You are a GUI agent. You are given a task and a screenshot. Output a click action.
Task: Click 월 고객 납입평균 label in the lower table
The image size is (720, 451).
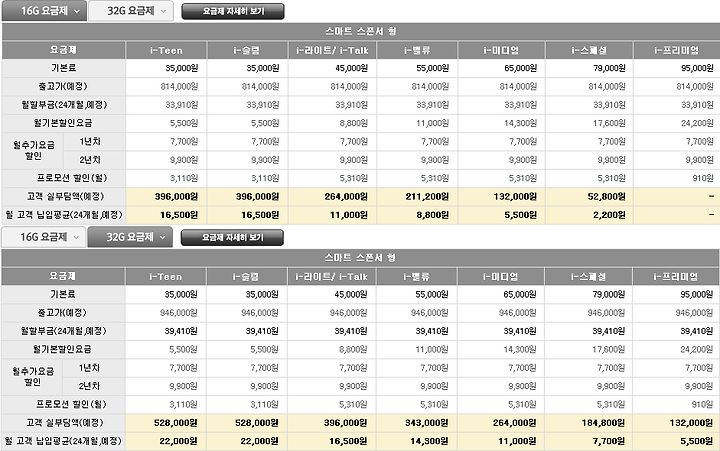click(x=63, y=441)
